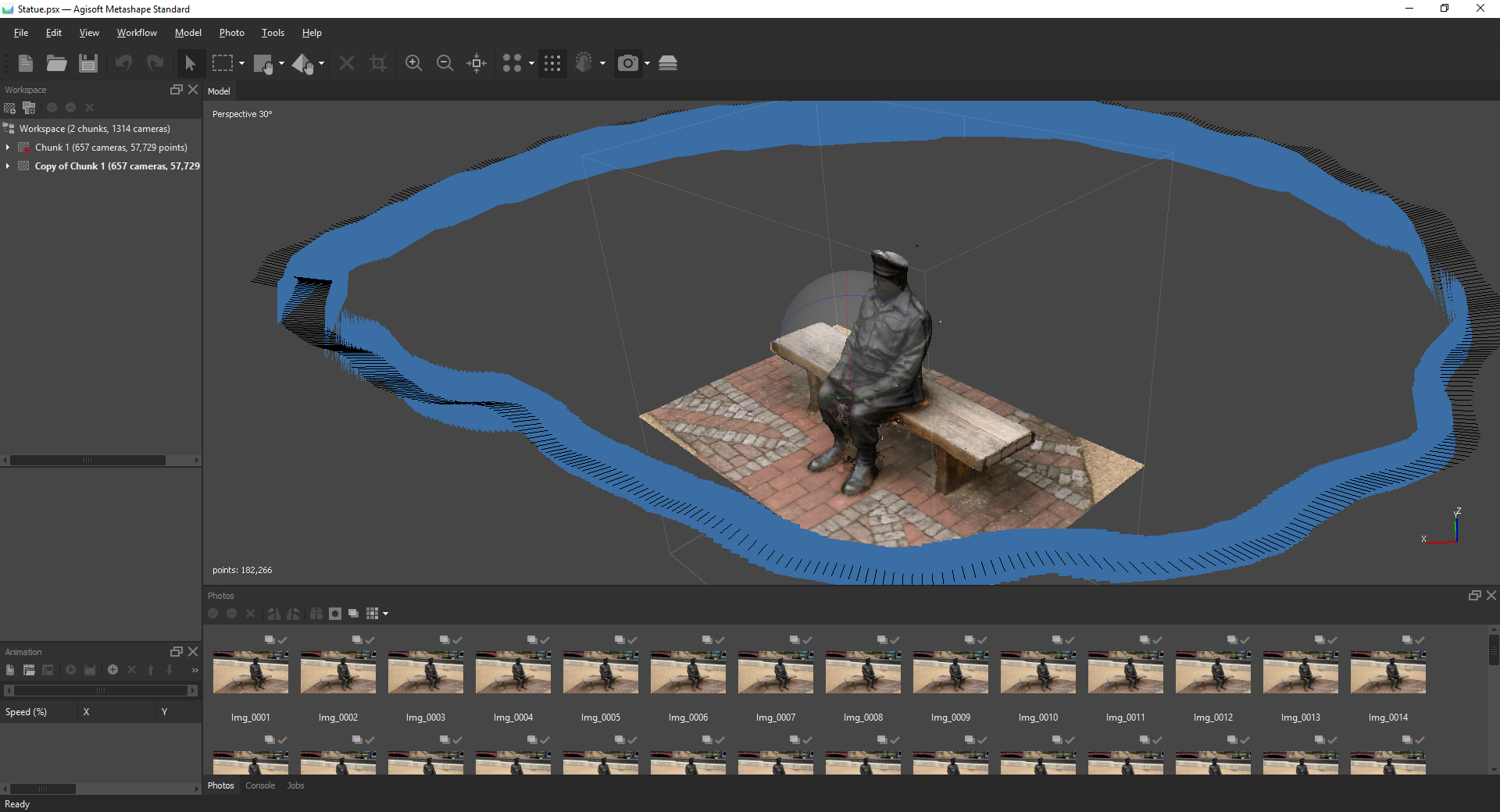Open the Photos view mode dropdown arrow
This screenshot has width=1500, height=812.
click(385, 614)
